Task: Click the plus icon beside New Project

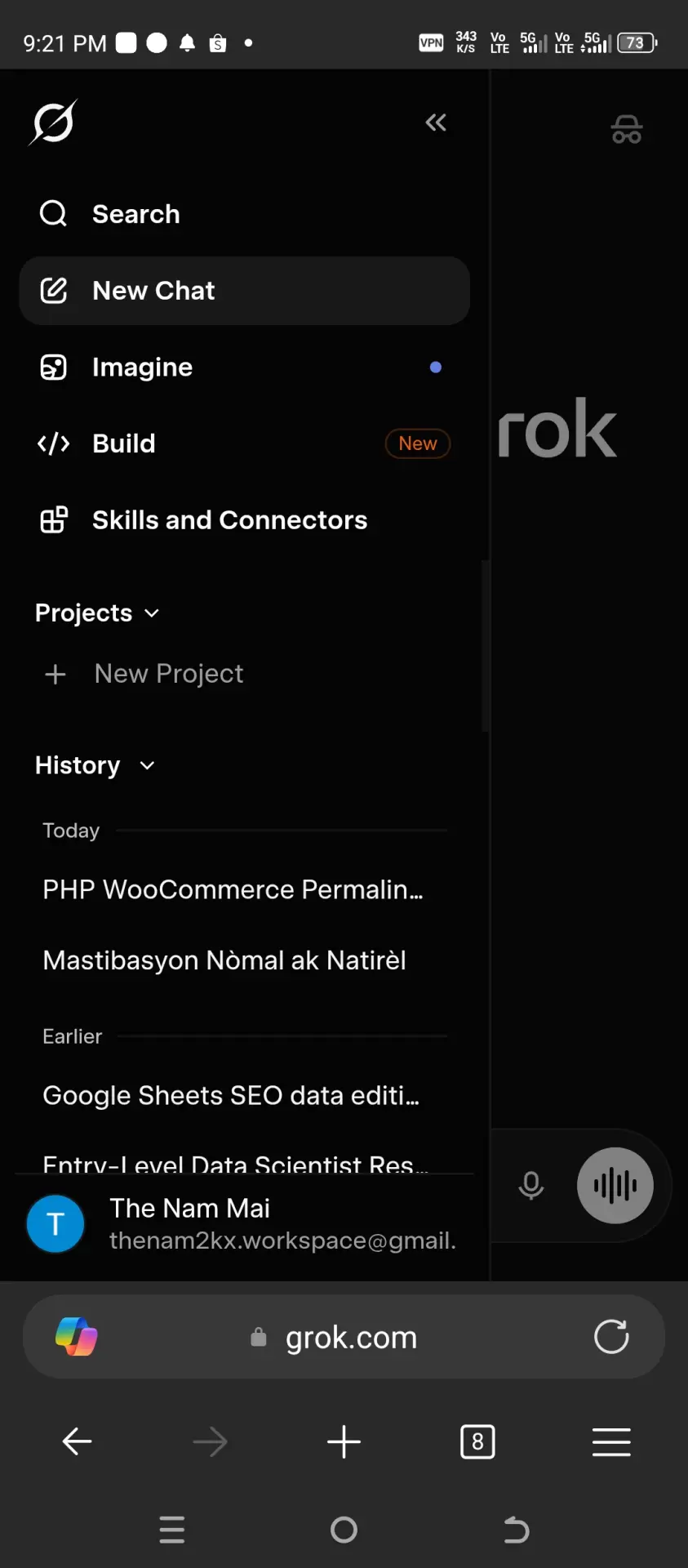Action: click(55, 675)
